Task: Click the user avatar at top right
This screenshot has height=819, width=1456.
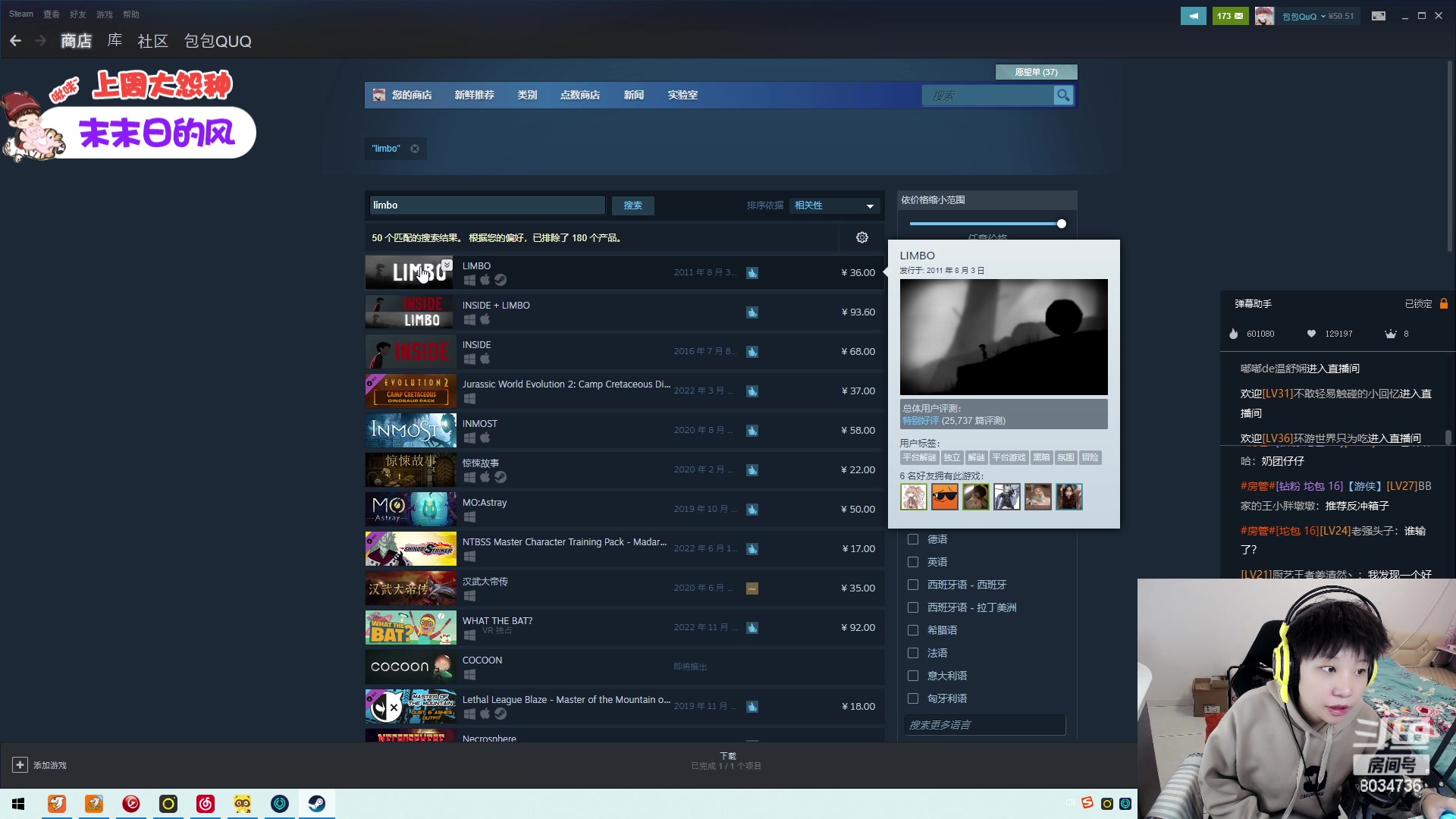Action: (1264, 16)
